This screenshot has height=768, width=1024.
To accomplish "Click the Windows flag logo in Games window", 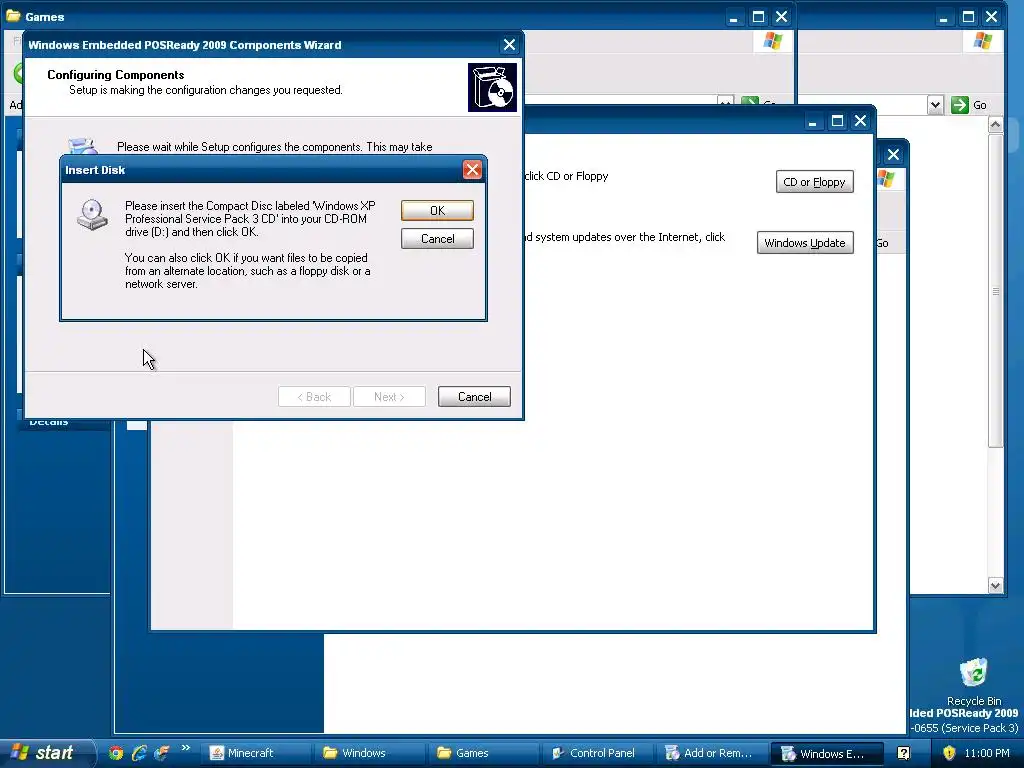I will click(x=773, y=42).
